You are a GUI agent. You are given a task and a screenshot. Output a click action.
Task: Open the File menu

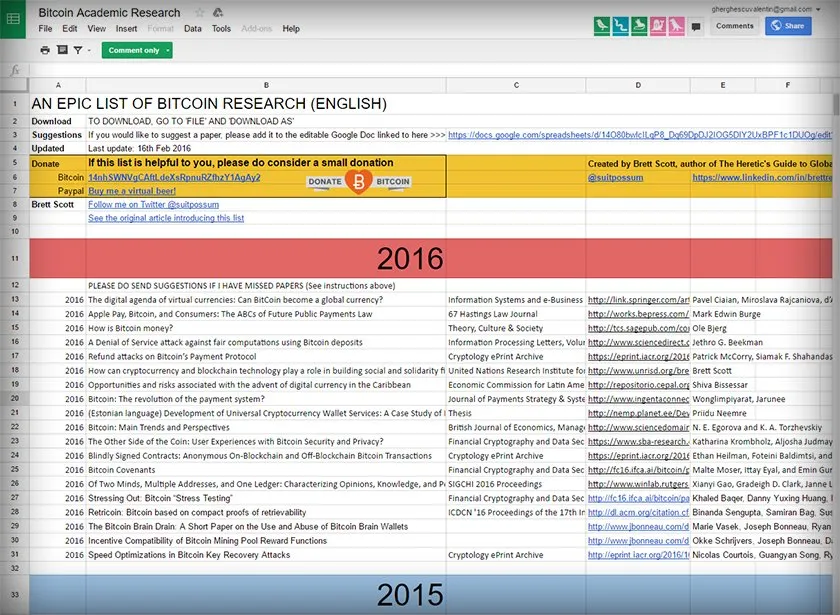tap(46, 28)
